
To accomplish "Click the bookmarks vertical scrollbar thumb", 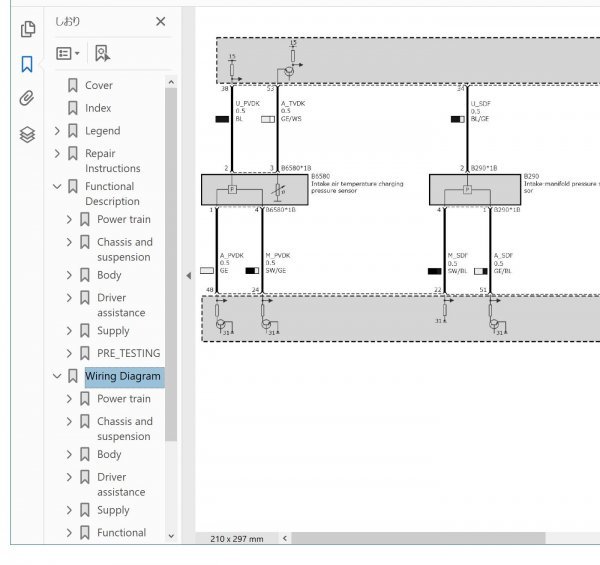I will (171, 265).
